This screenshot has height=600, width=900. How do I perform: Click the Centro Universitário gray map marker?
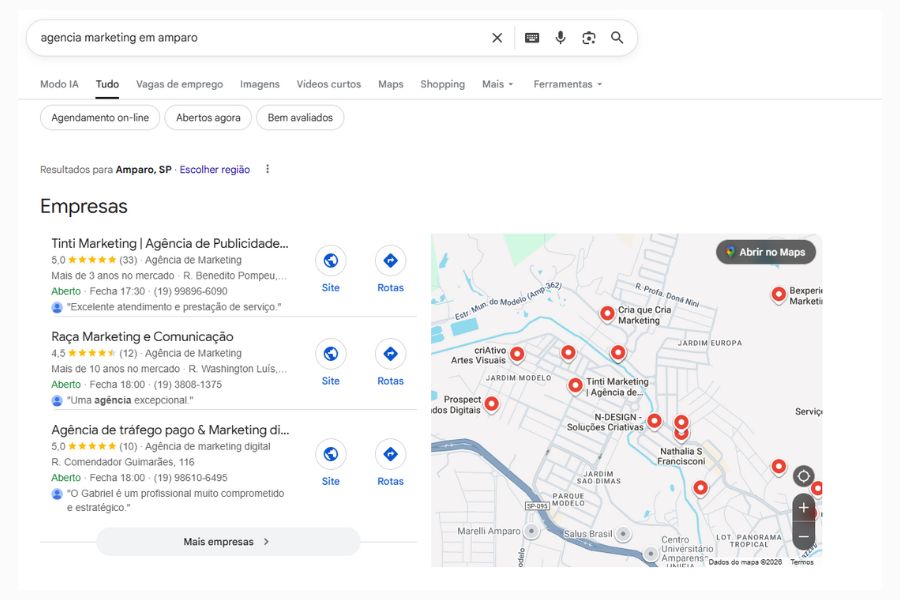click(x=650, y=554)
